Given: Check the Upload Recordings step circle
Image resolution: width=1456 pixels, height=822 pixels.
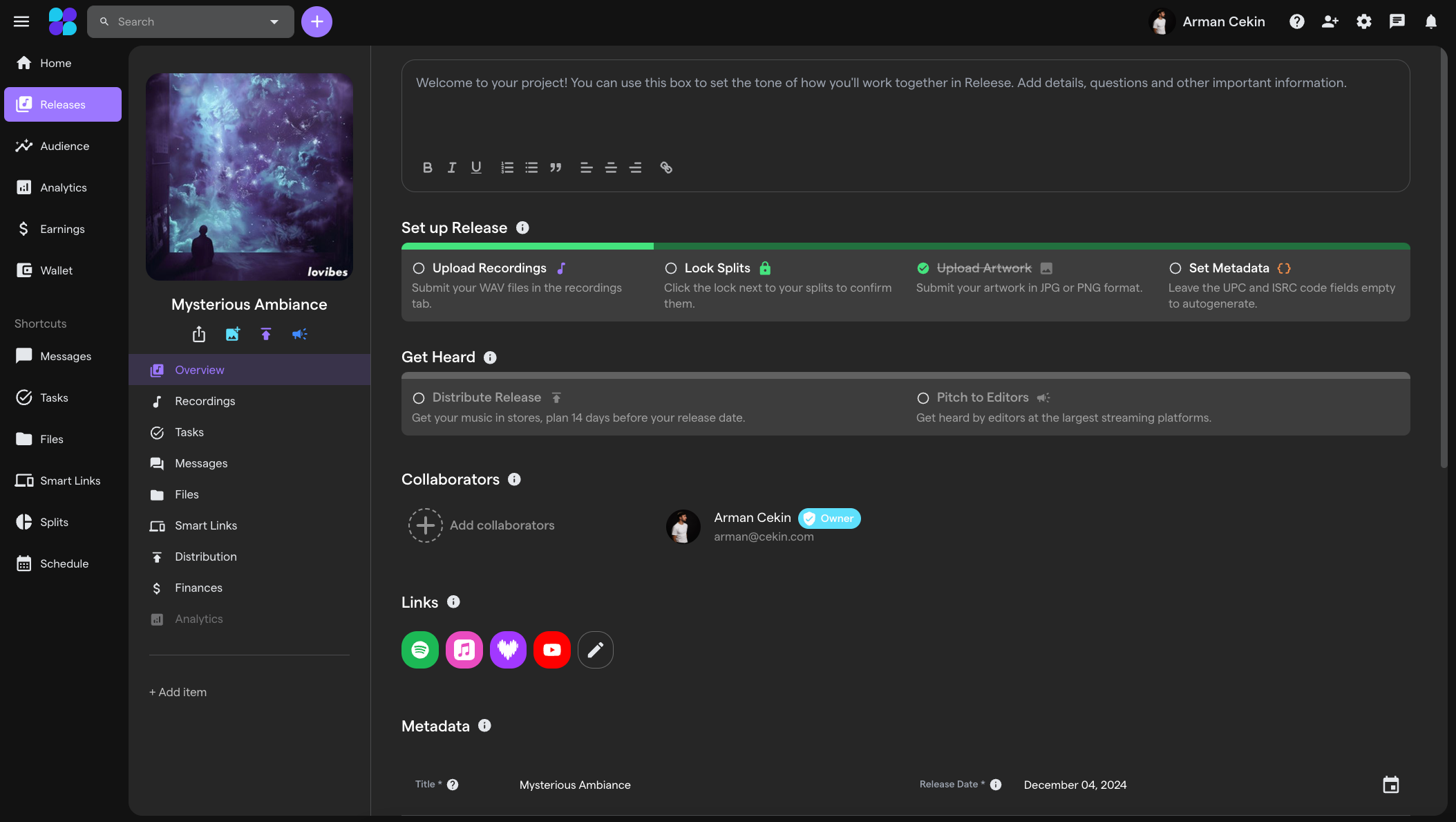Looking at the screenshot, I should (418, 268).
